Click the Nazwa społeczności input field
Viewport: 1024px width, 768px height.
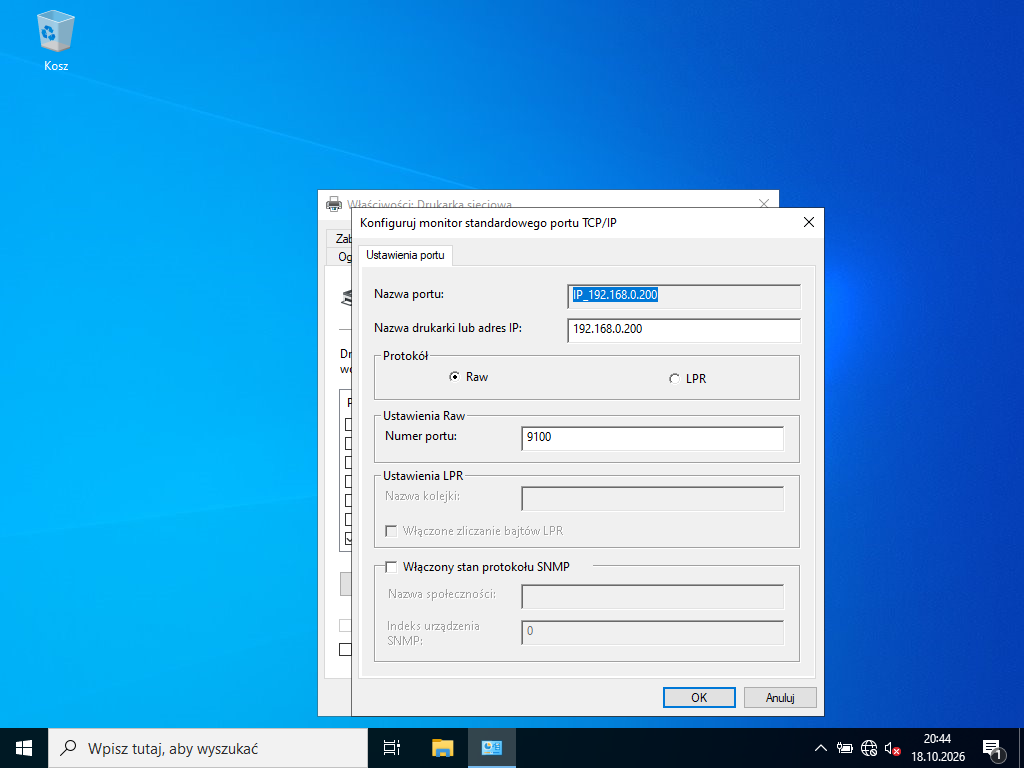(x=652, y=596)
